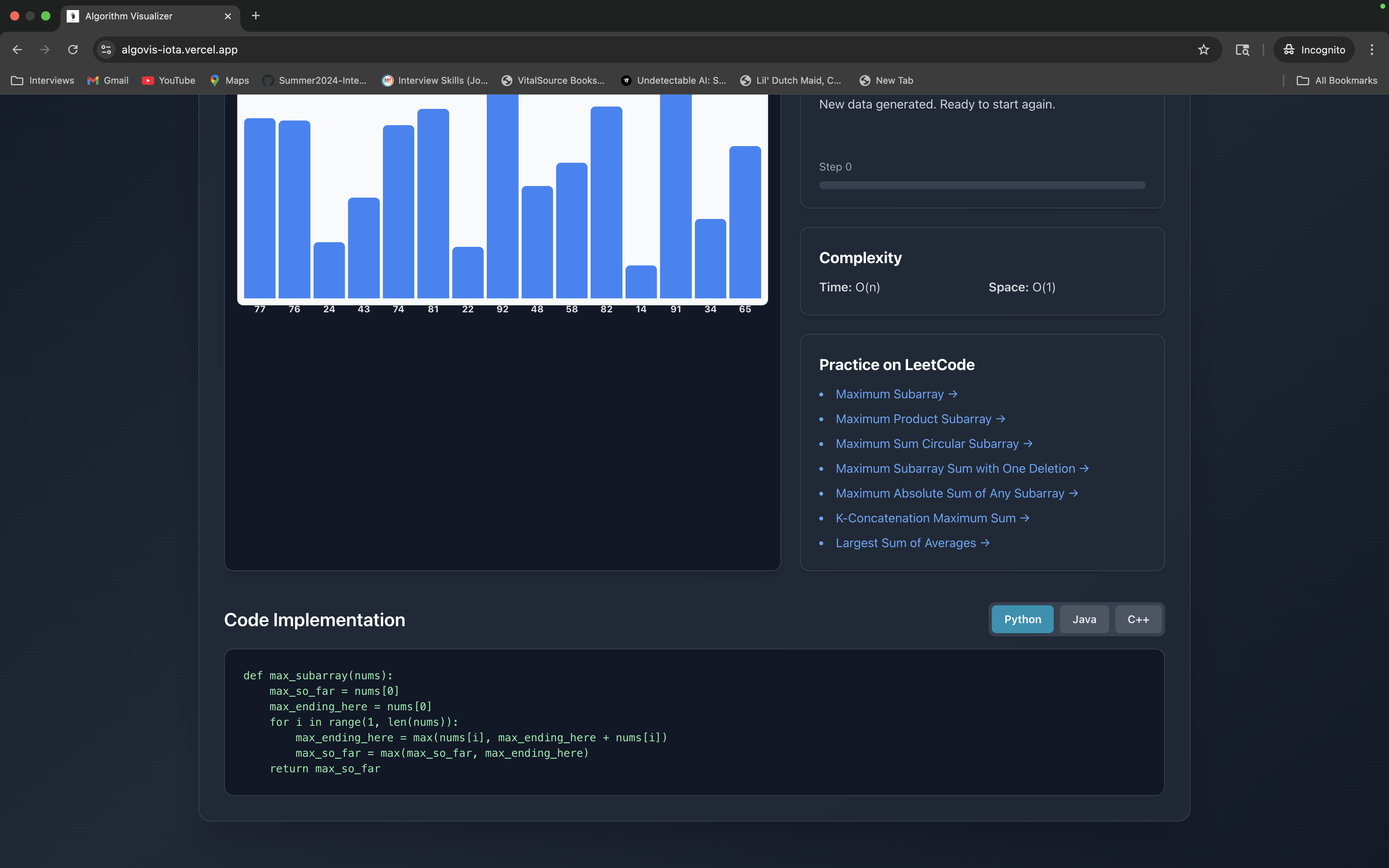Click the 'Complexity' heading
The image size is (1389, 868).
pyautogui.click(x=860, y=258)
